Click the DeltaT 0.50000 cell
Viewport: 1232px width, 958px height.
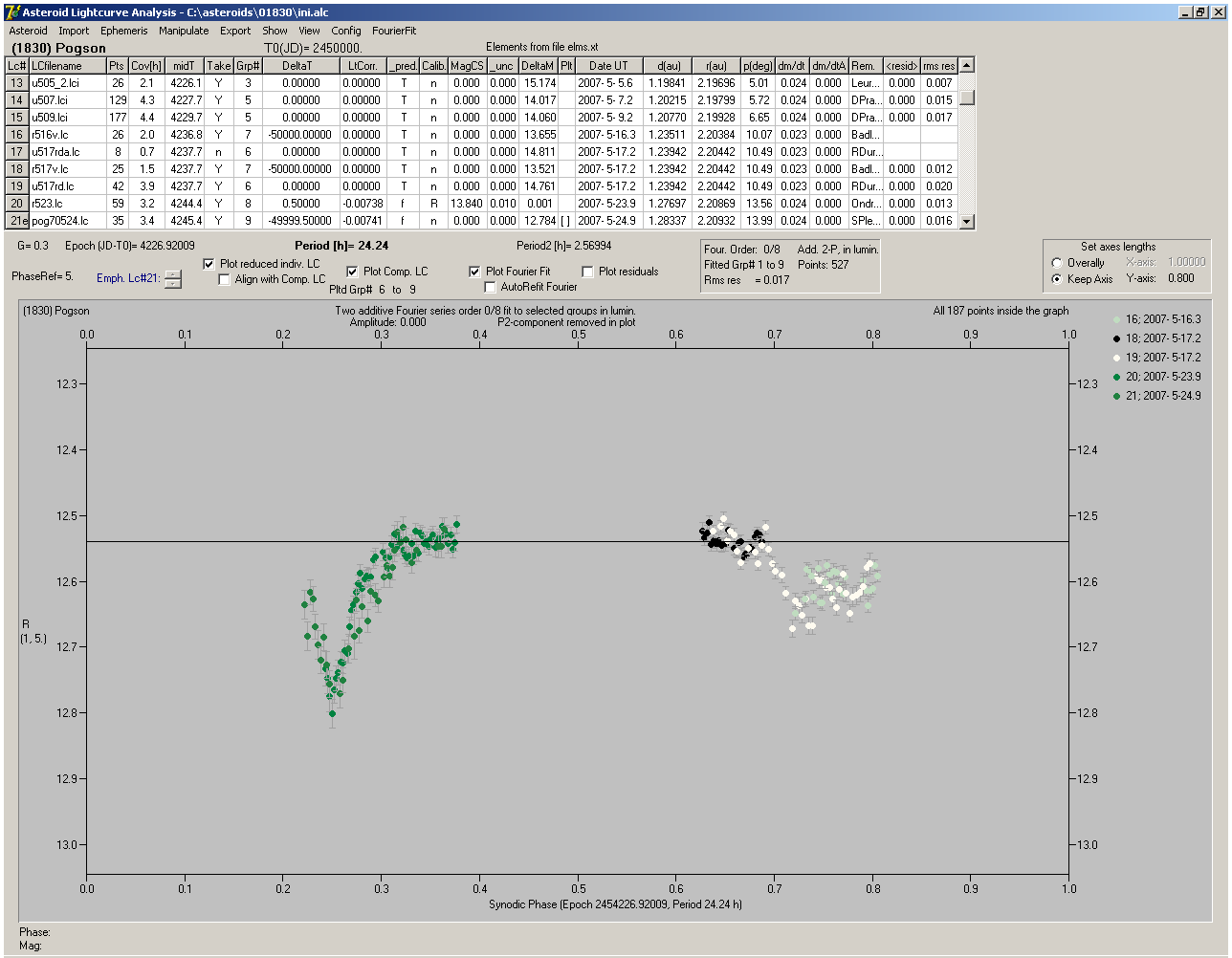click(300, 204)
